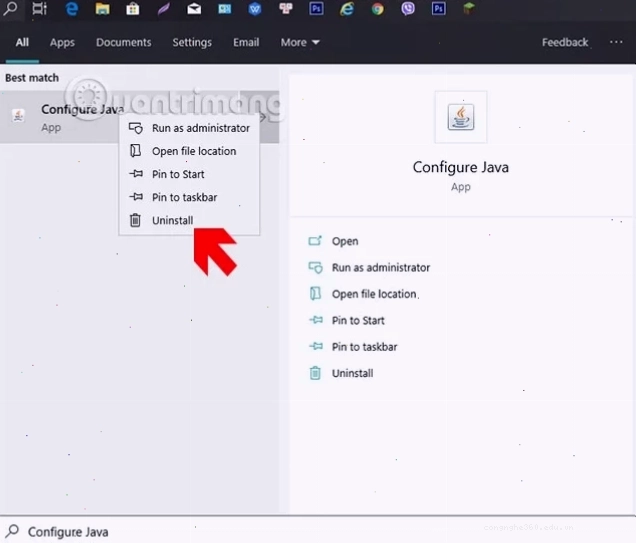636x544 pixels.
Task: Choose Pin to taskbar in context menu
Action: coord(189,197)
